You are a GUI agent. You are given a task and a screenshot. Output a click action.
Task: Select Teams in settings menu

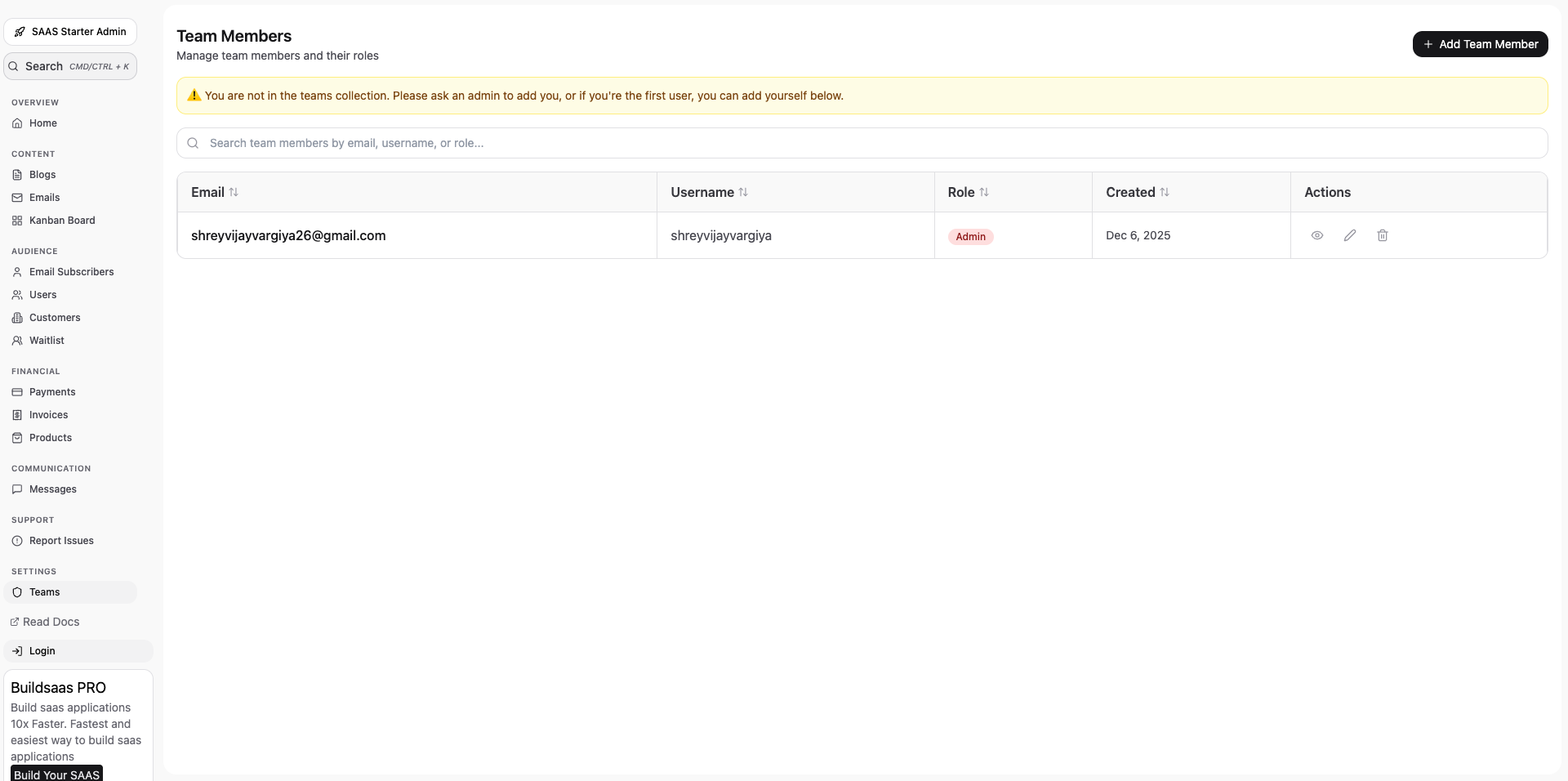tap(70, 592)
